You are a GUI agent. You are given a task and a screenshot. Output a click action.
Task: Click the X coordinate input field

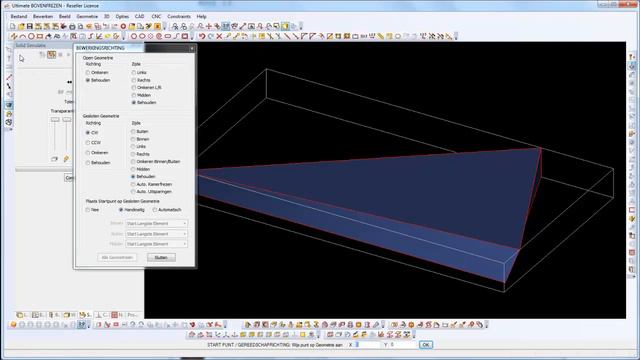coord(367,345)
